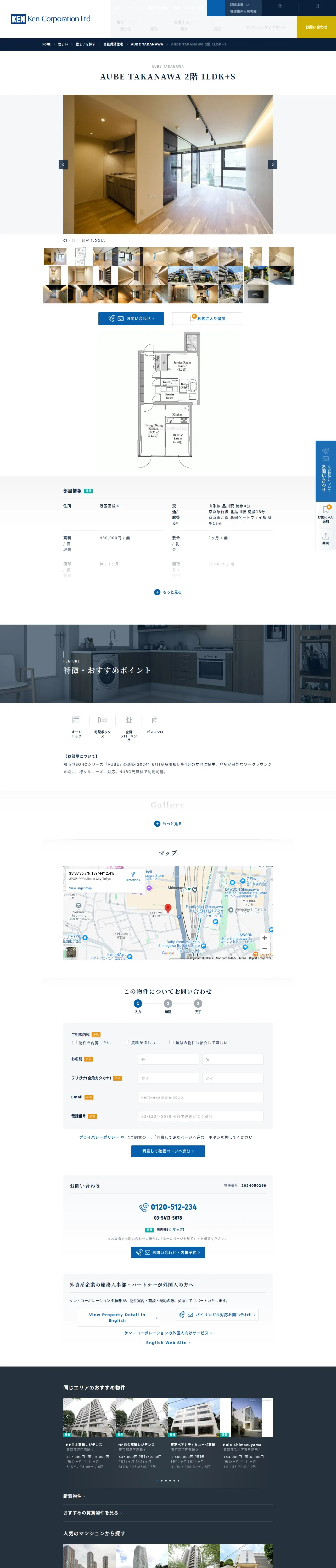The height and width of the screenshot is (1568, 336).
Task: Click form step 1 入力 indicator
Action: coord(138,1004)
